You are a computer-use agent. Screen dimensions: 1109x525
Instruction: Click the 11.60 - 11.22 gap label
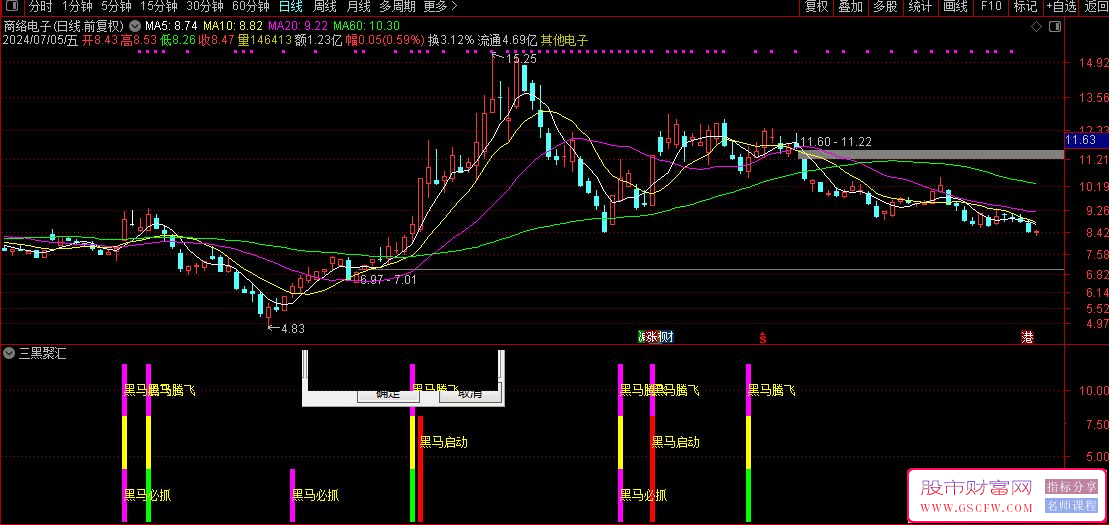point(835,143)
